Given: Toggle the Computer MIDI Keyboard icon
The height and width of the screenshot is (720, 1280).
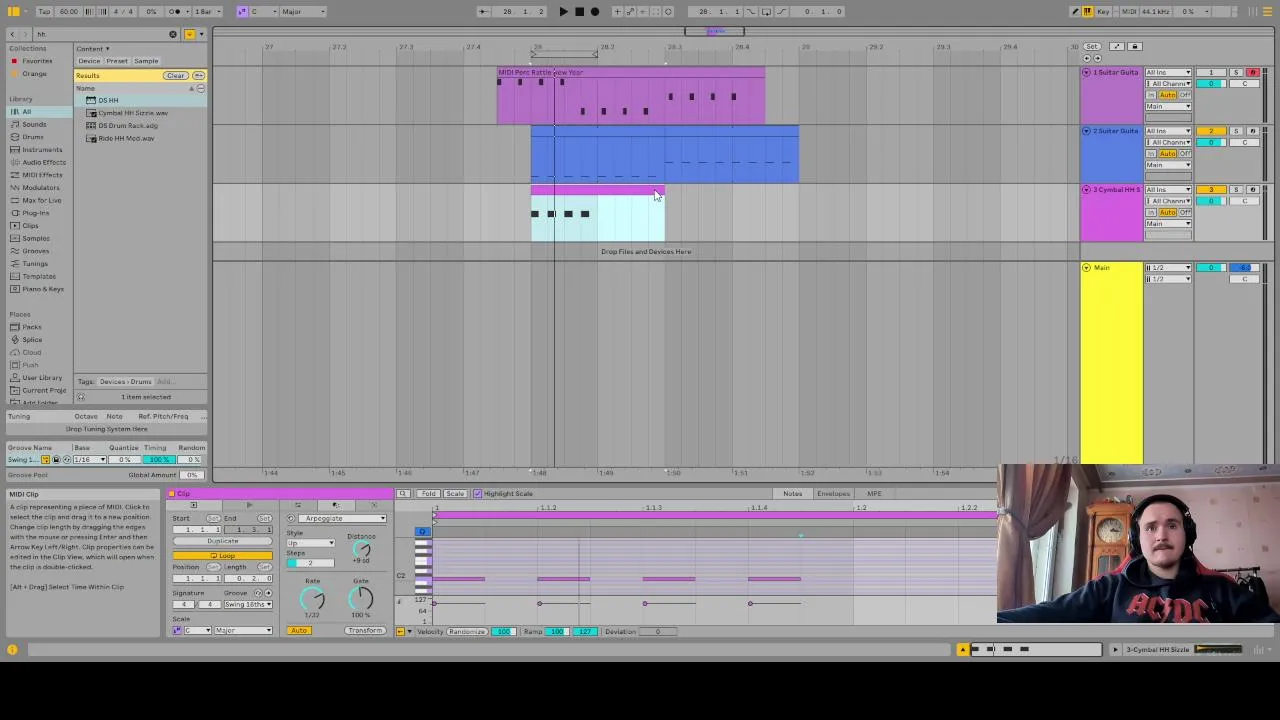Looking at the screenshot, I should pos(1088,12).
